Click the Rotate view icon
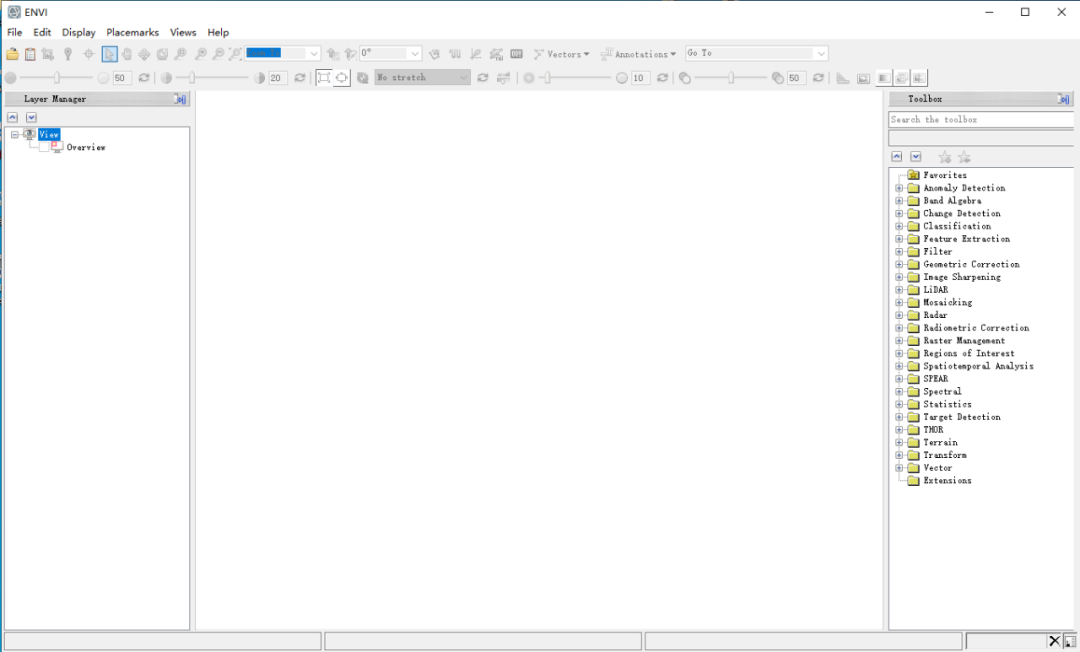This screenshot has width=1080, height=652. click(162, 54)
